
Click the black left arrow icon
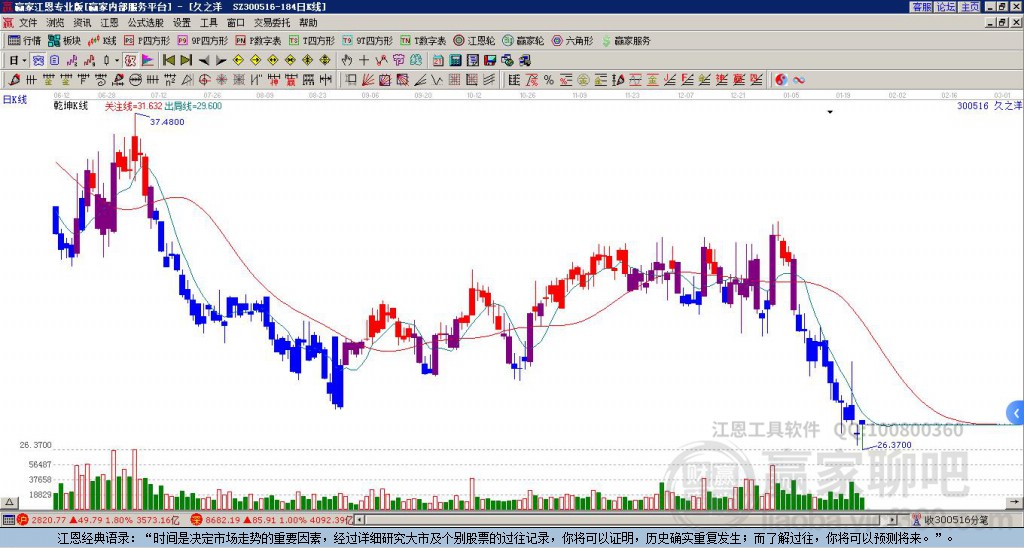(x=204, y=61)
